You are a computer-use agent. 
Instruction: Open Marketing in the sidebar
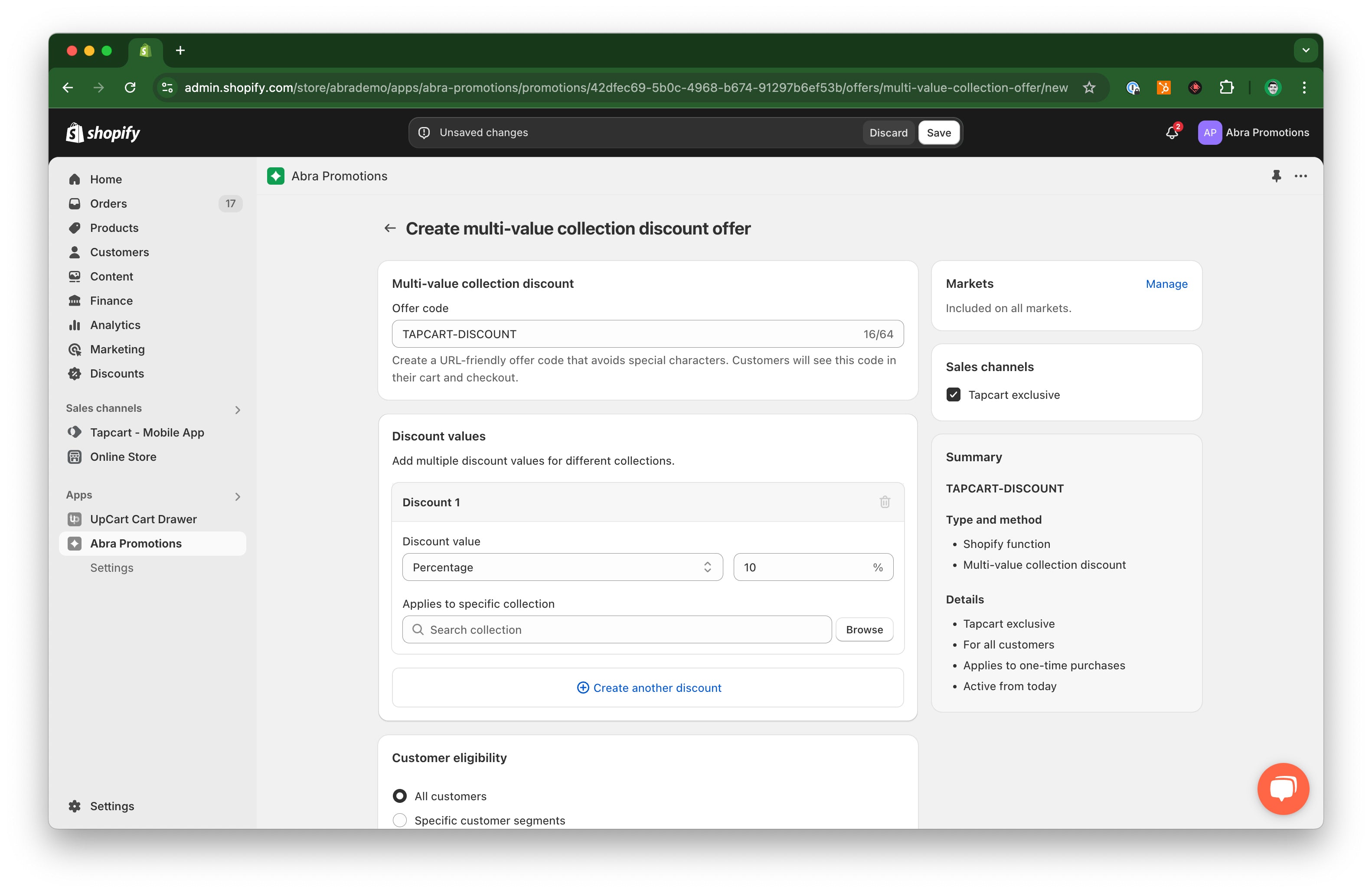pos(153,349)
